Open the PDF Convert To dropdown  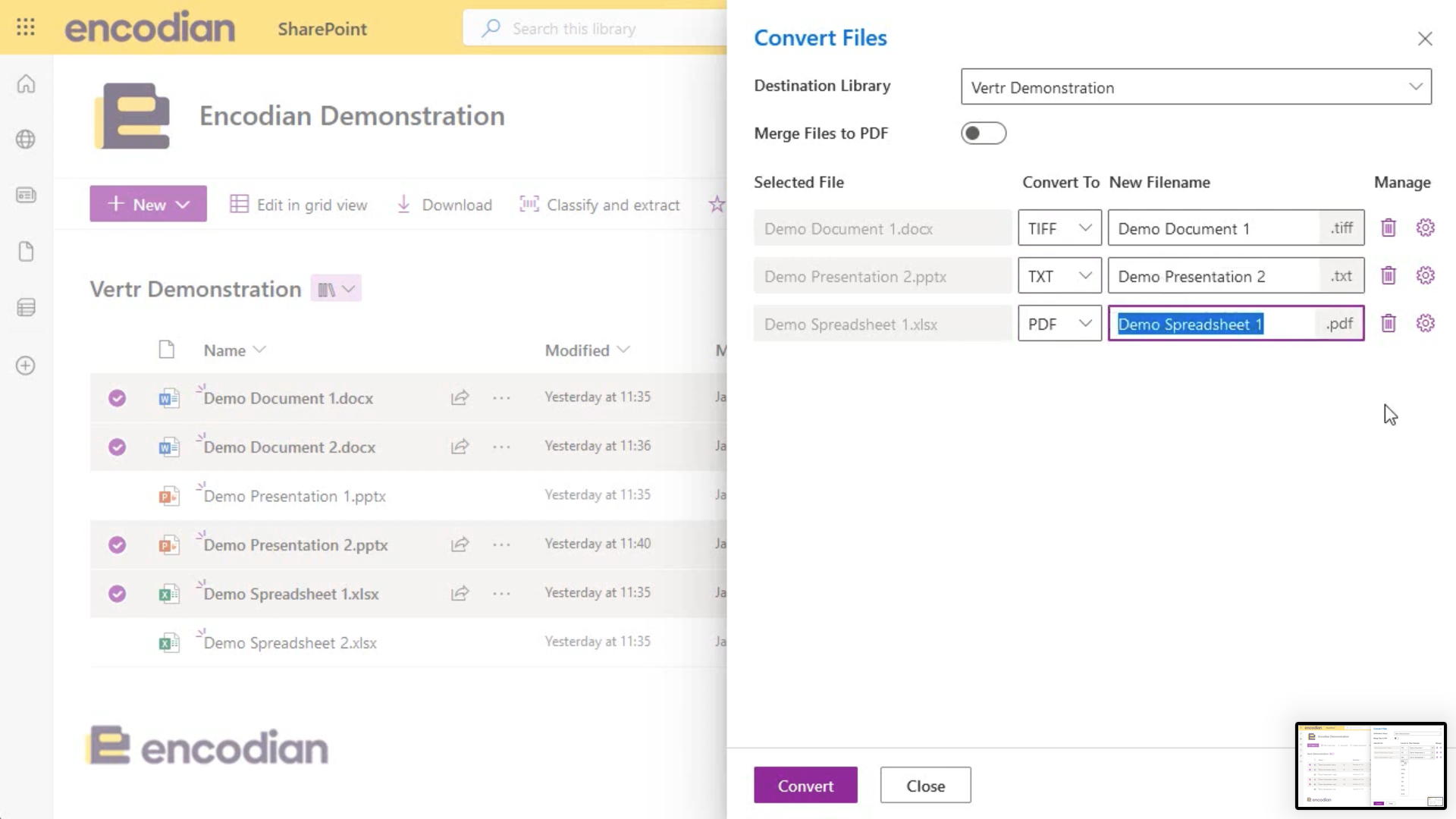[1059, 324]
